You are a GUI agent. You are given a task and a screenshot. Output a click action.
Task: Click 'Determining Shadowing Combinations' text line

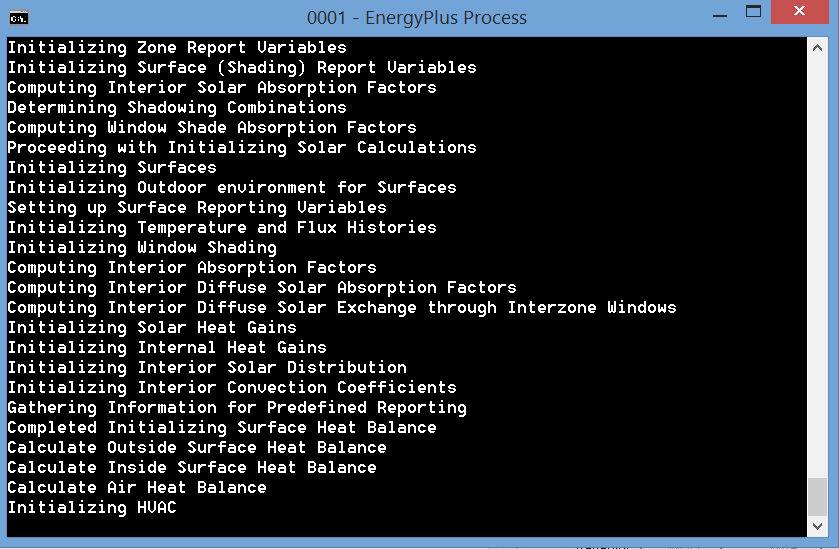click(x=177, y=108)
